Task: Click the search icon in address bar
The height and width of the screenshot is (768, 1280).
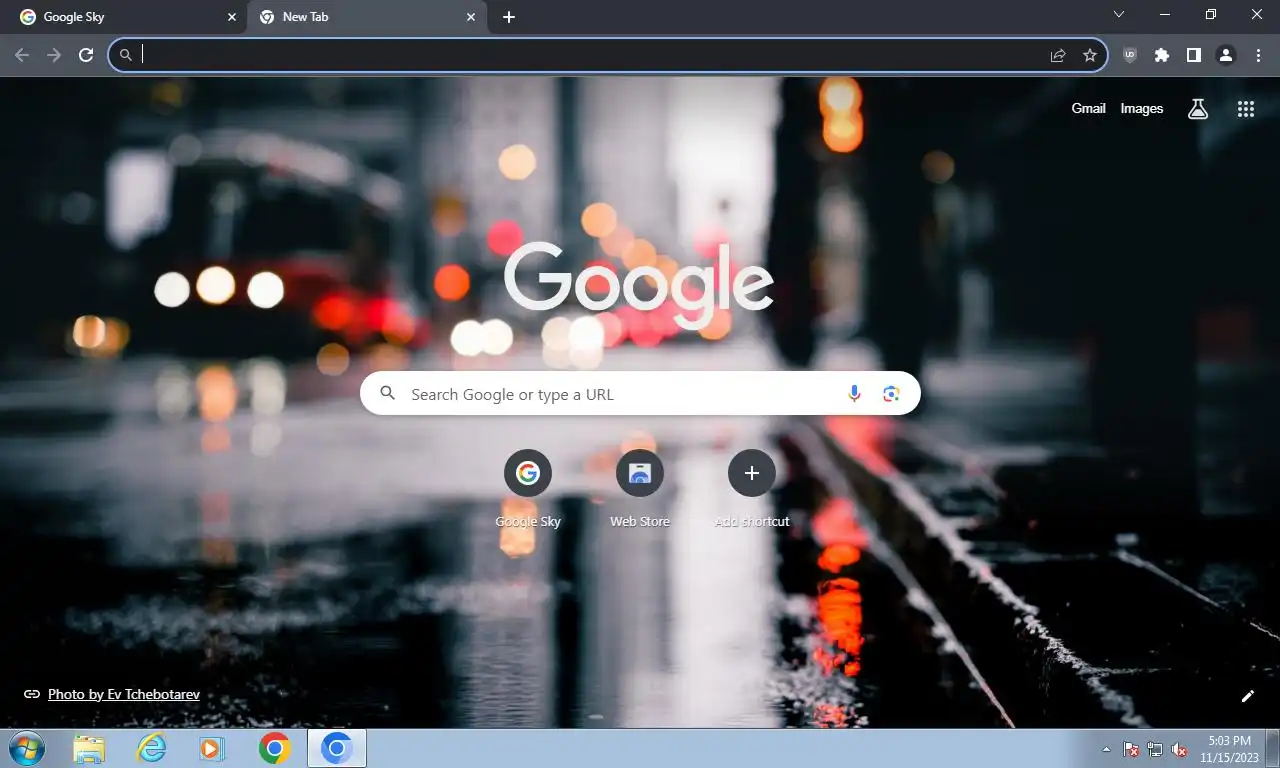Action: (125, 55)
